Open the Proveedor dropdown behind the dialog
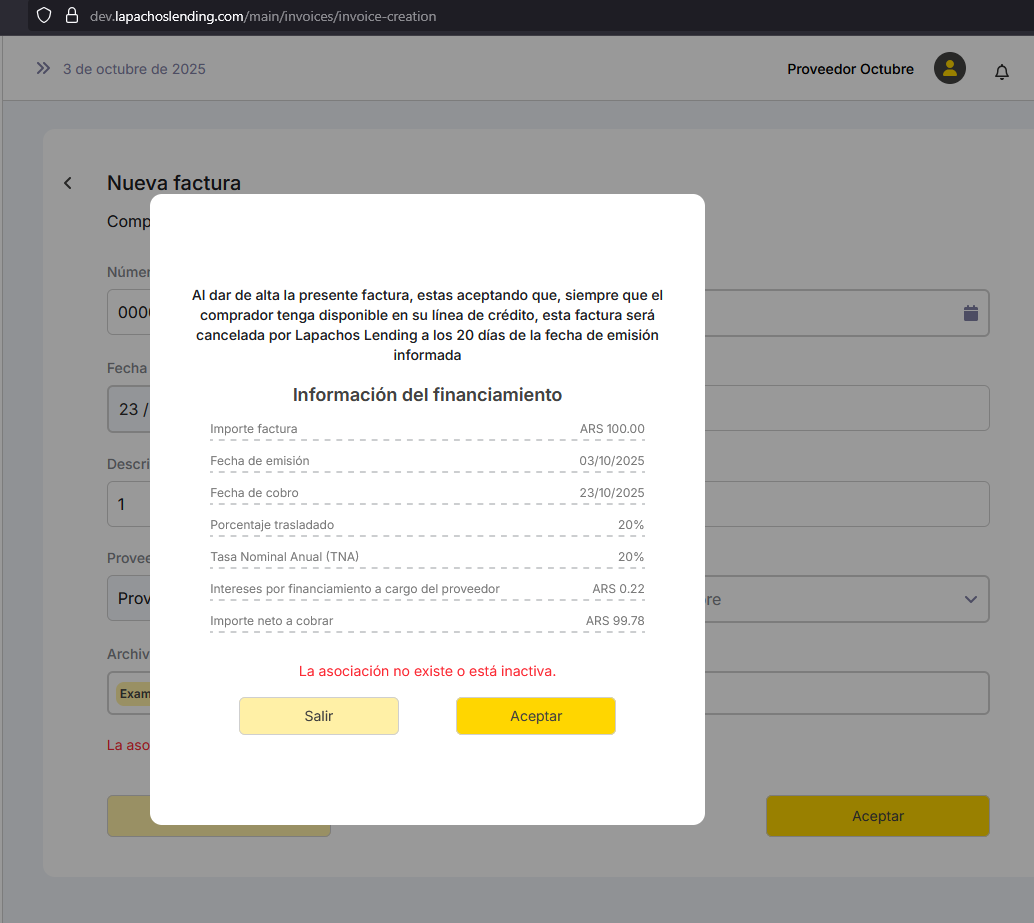Viewport: 1034px width, 923px height. point(128,599)
